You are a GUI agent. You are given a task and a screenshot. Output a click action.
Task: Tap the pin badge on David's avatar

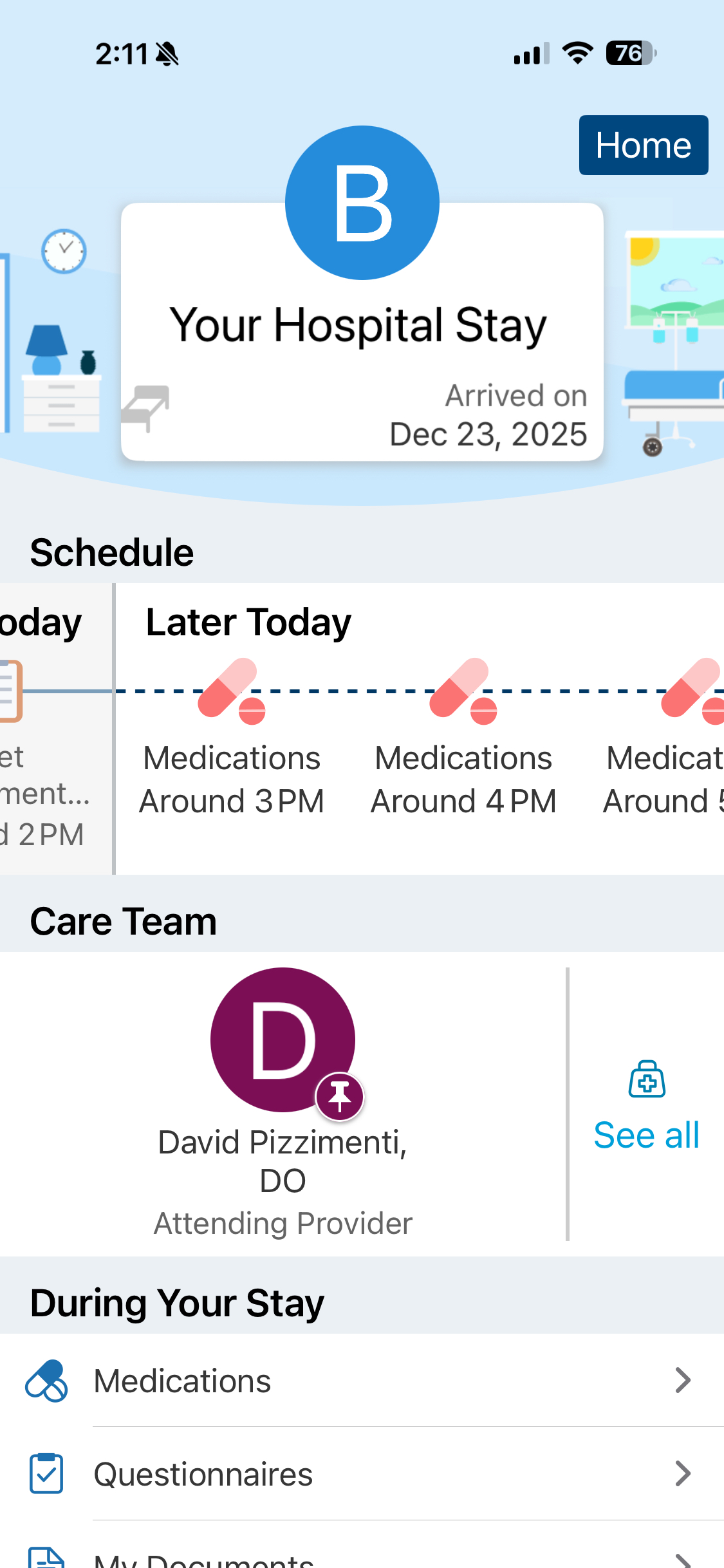pos(340,1096)
